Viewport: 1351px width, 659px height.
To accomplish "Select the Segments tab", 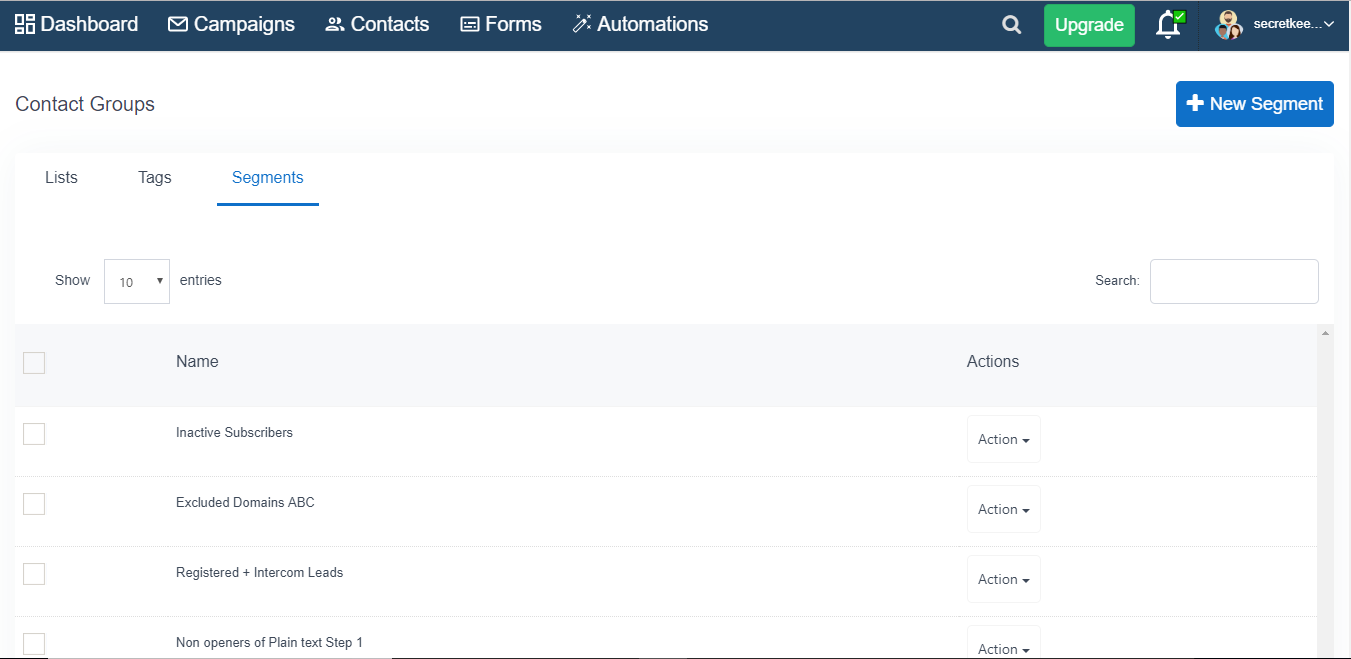I will [x=268, y=178].
